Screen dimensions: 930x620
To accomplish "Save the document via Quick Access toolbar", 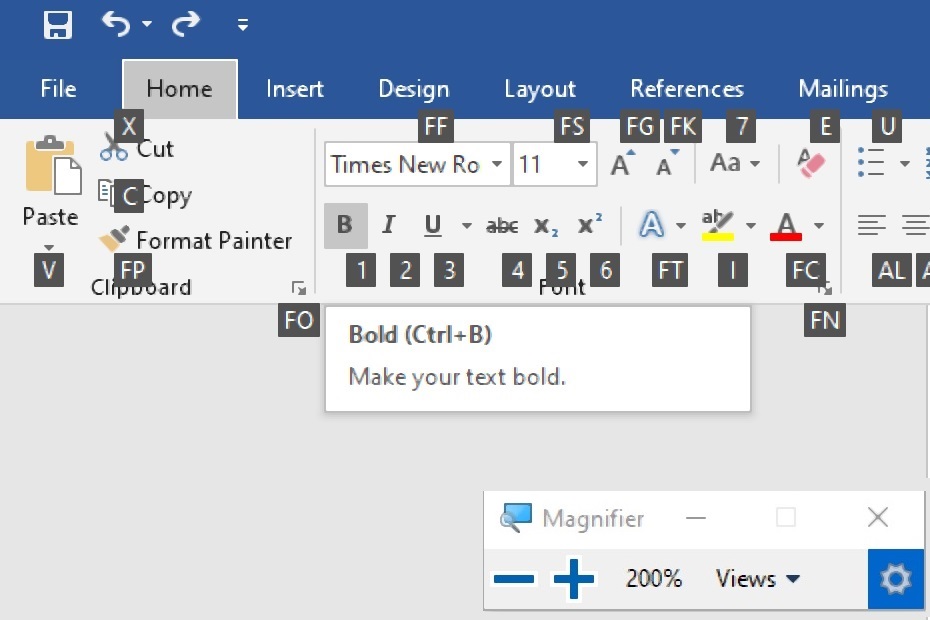I will tap(57, 25).
